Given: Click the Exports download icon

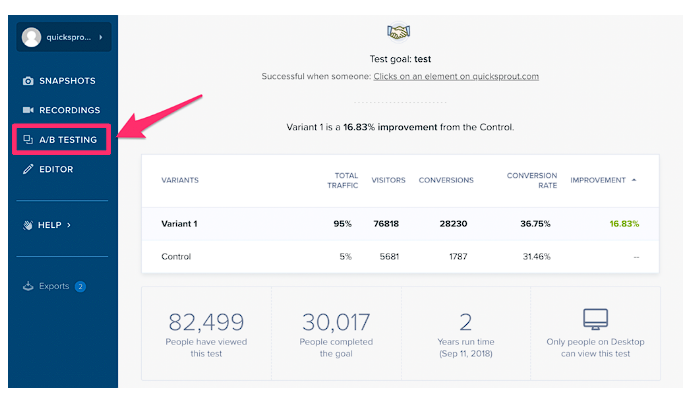Looking at the screenshot, I should [28, 286].
